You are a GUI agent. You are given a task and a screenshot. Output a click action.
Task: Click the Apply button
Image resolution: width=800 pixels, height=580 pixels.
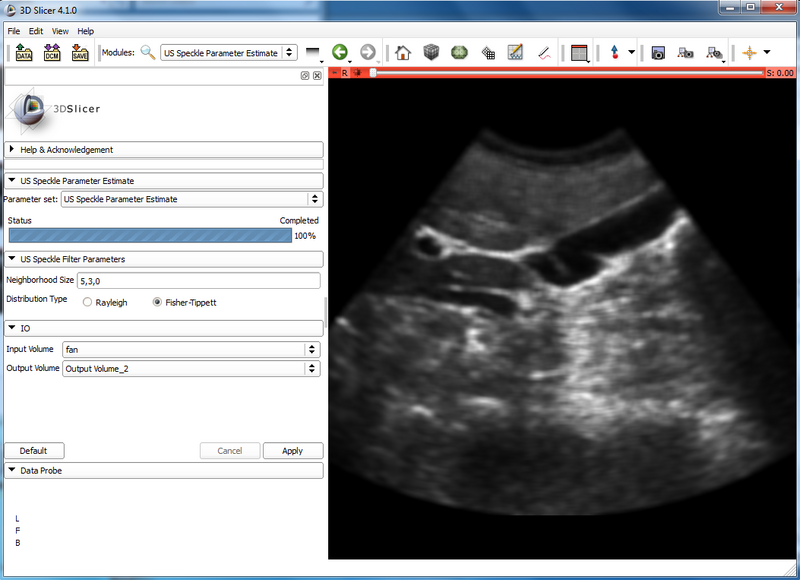(x=292, y=451)
